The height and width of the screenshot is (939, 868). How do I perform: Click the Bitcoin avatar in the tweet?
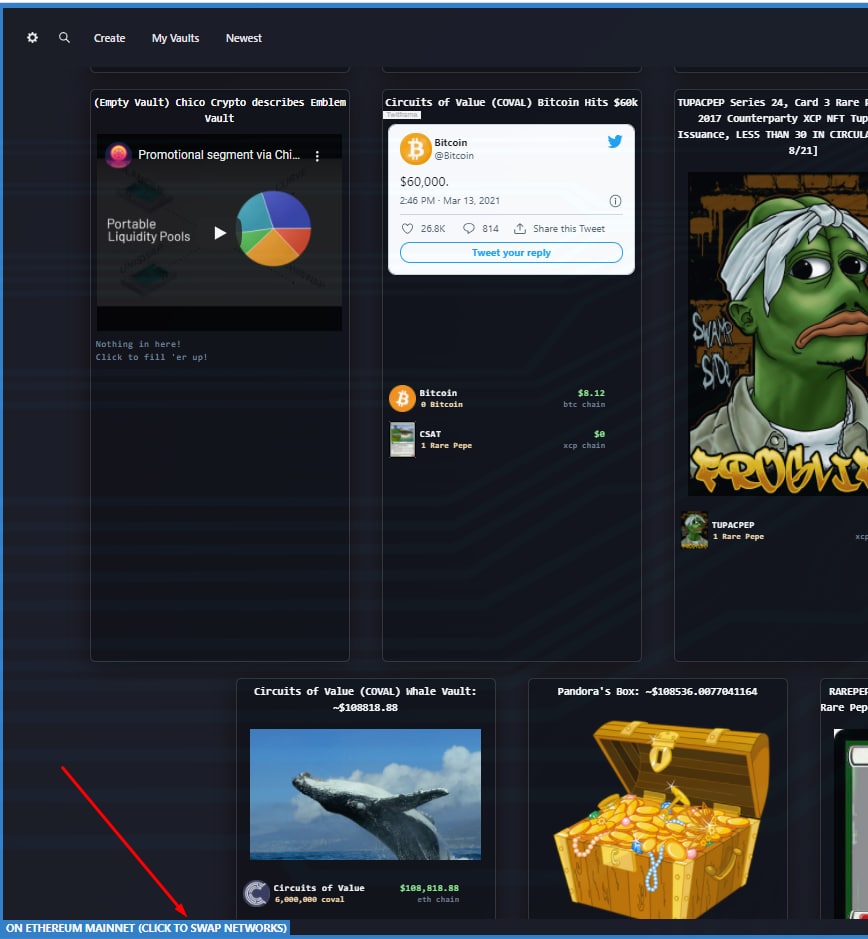(x=416, y=149)
